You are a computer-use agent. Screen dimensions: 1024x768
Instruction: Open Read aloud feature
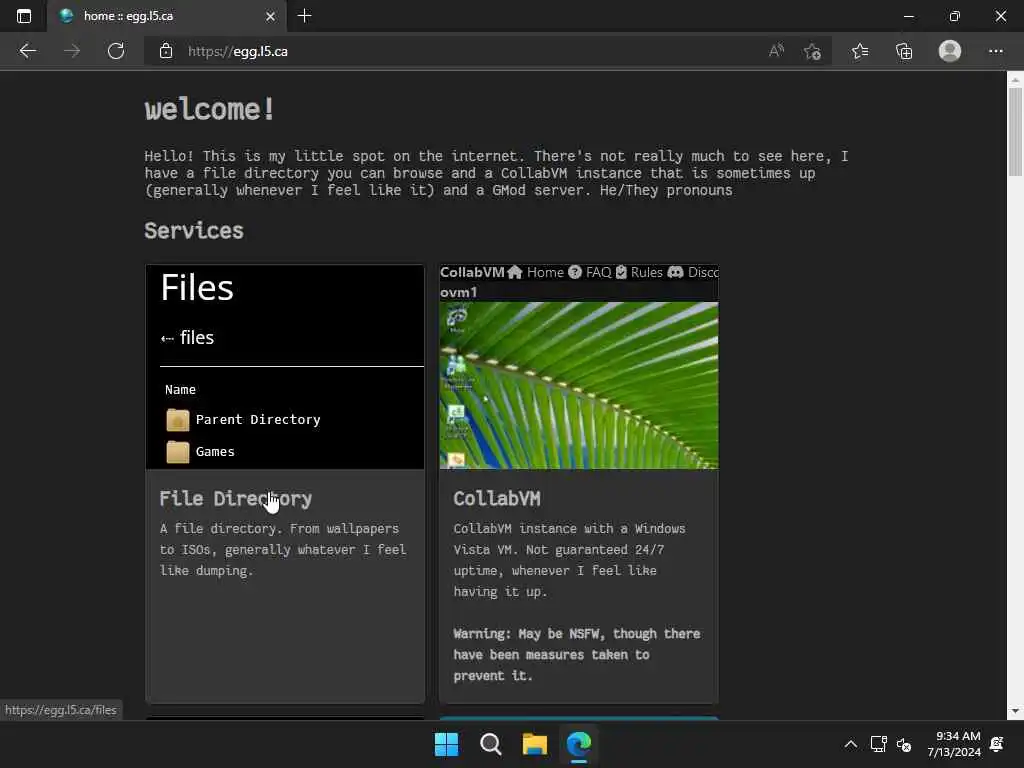click(x=776, y=51)
